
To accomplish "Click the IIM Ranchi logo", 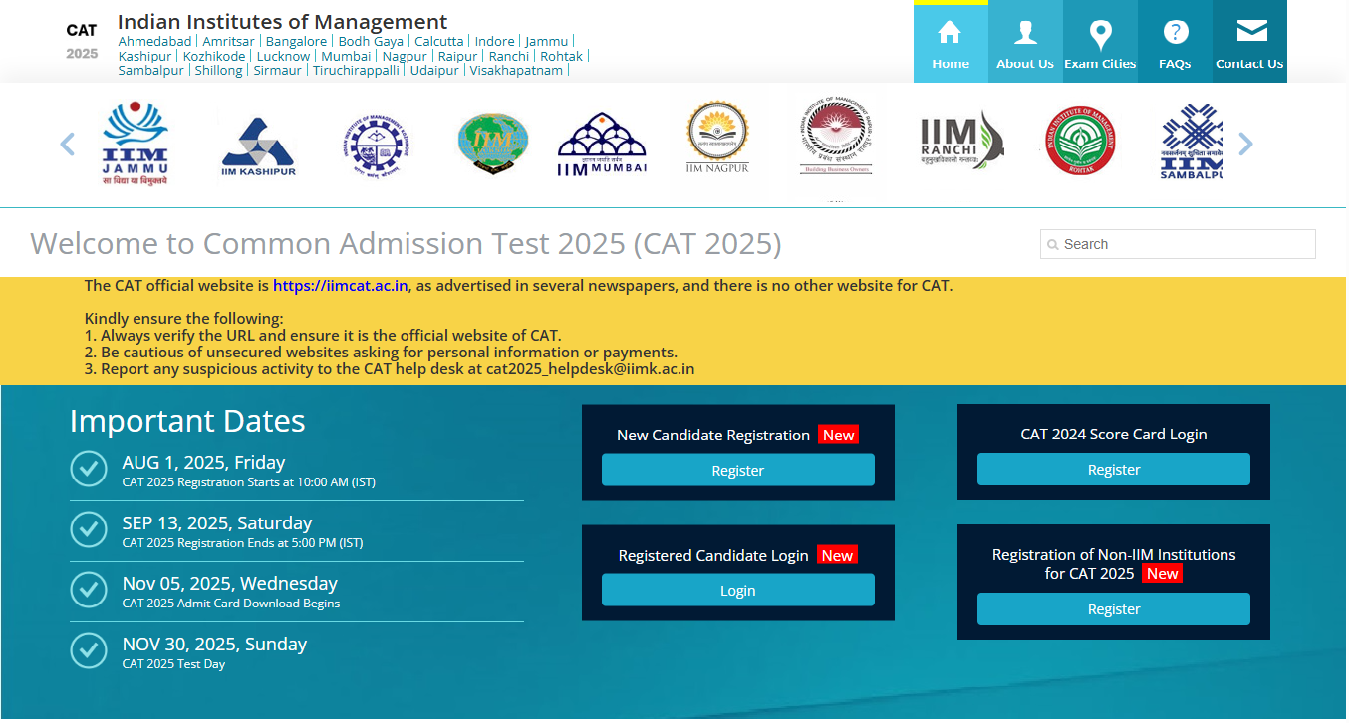I will (x=961, y=140).
